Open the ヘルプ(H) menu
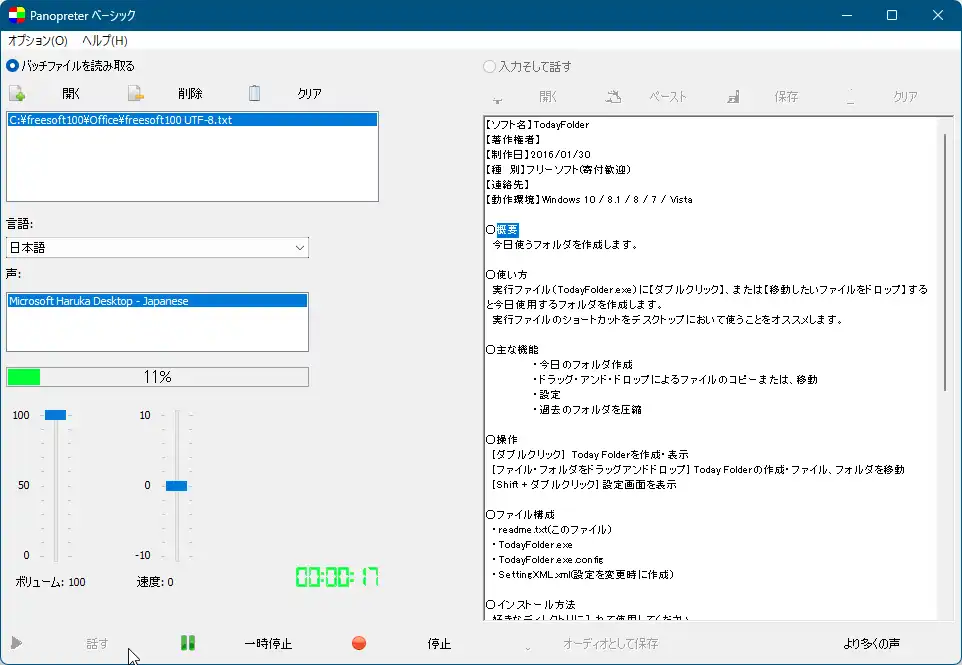The image size is (962, 665). click(x=104, y=41)
